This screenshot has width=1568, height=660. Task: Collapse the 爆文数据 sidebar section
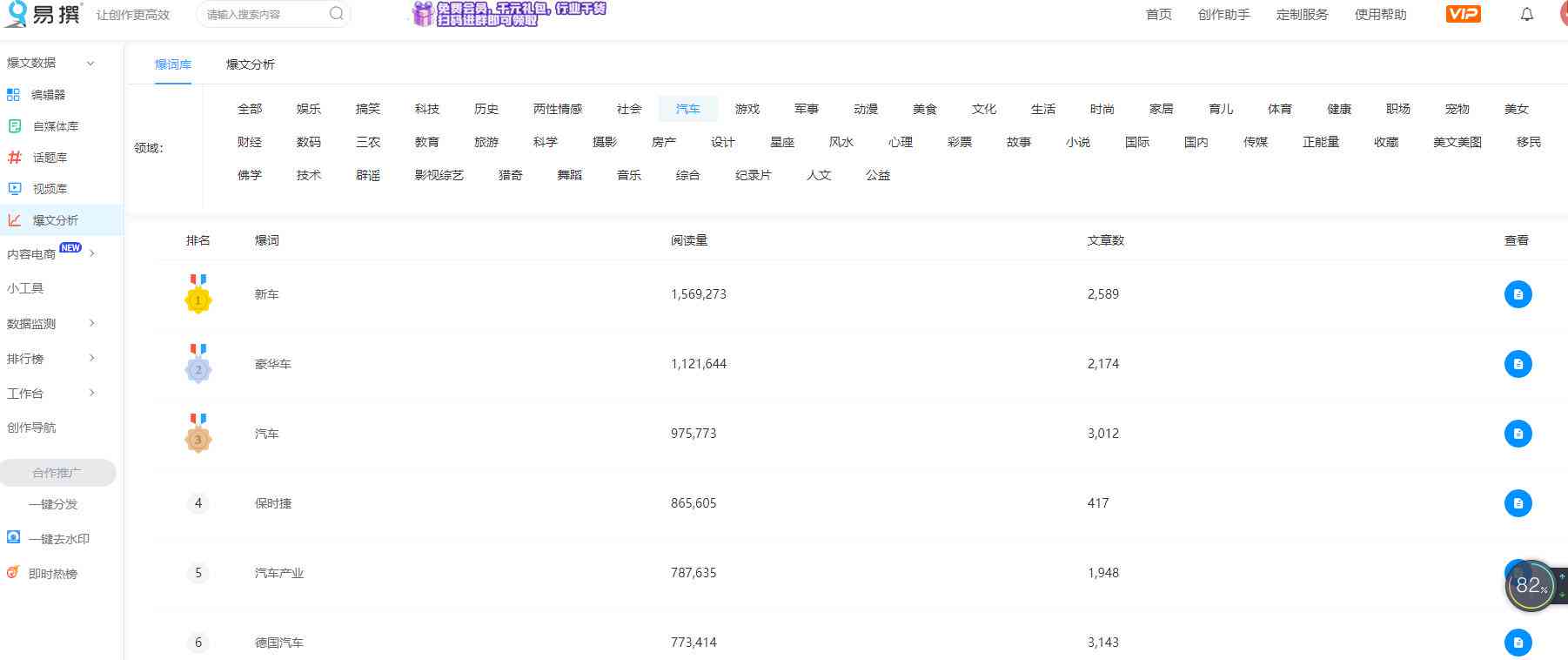tap(90, 63)
